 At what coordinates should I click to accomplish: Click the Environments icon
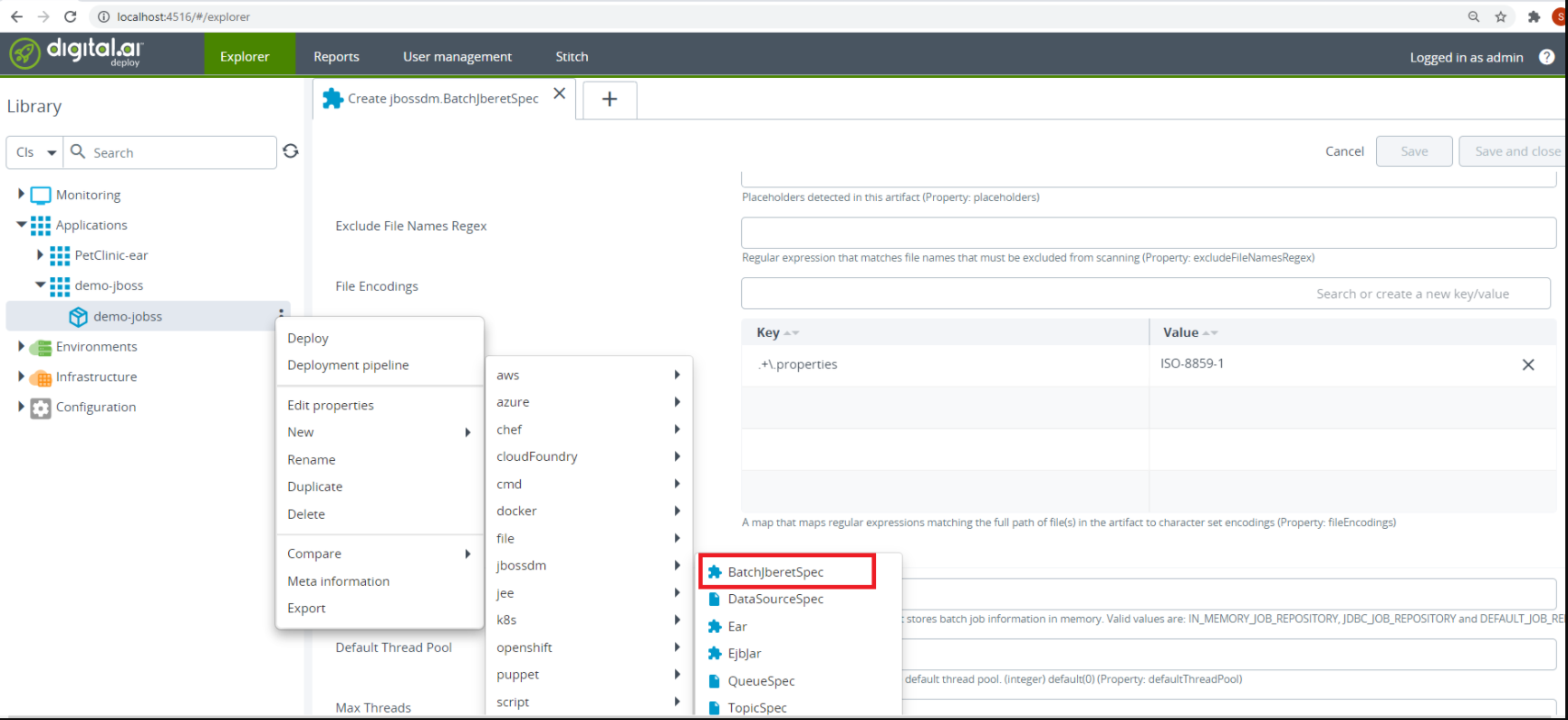[x=41, y=347]
